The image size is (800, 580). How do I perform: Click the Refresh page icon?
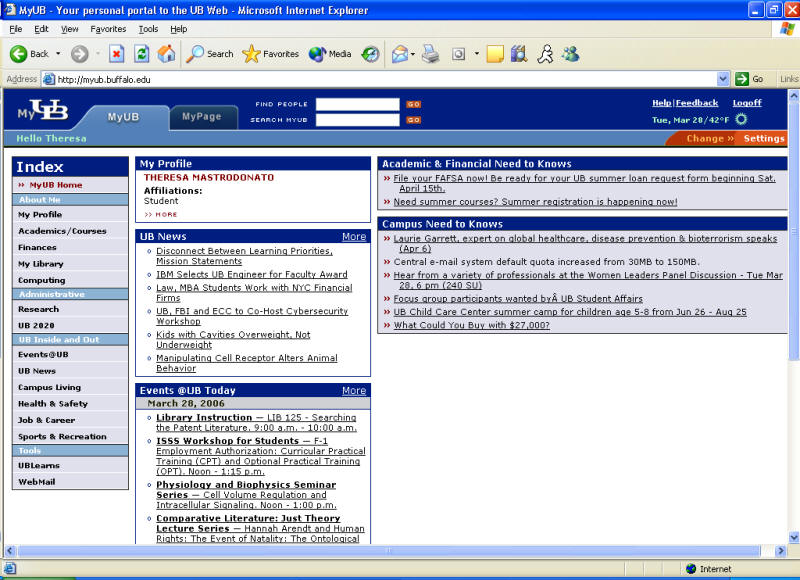pyautogui.click(x=141, y=54)
